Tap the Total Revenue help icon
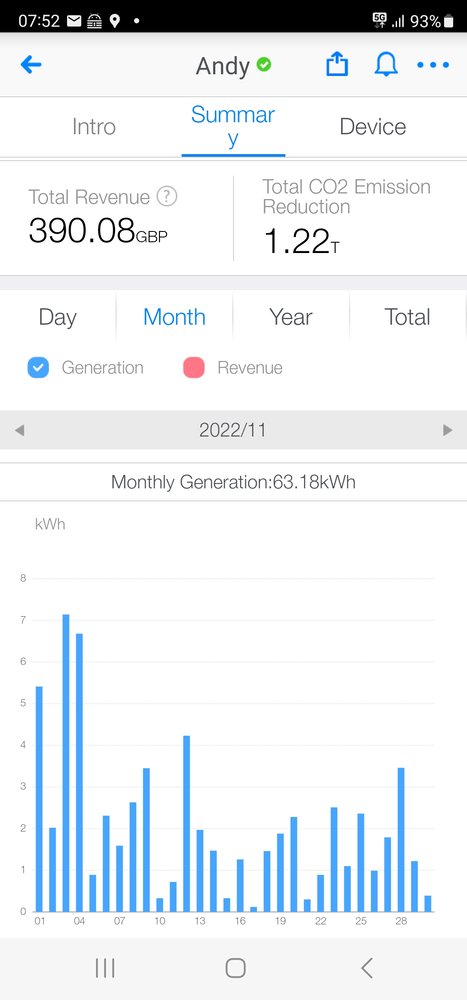Screen dimensions: 467x1000 167,196
